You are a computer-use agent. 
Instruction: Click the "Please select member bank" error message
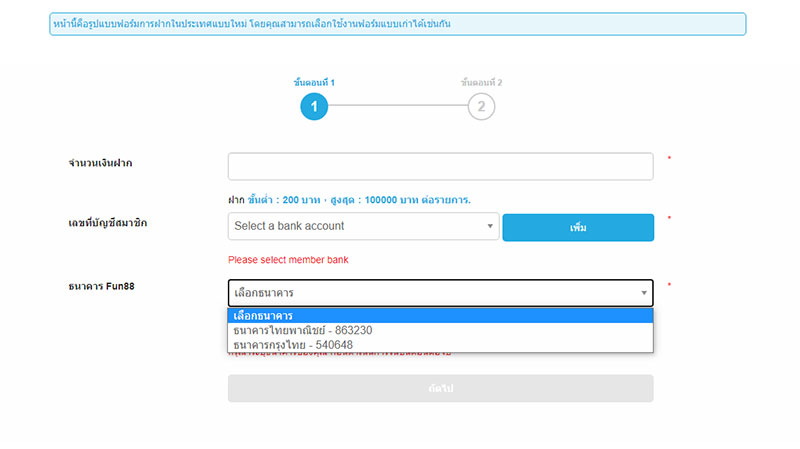tap(288, 260)
